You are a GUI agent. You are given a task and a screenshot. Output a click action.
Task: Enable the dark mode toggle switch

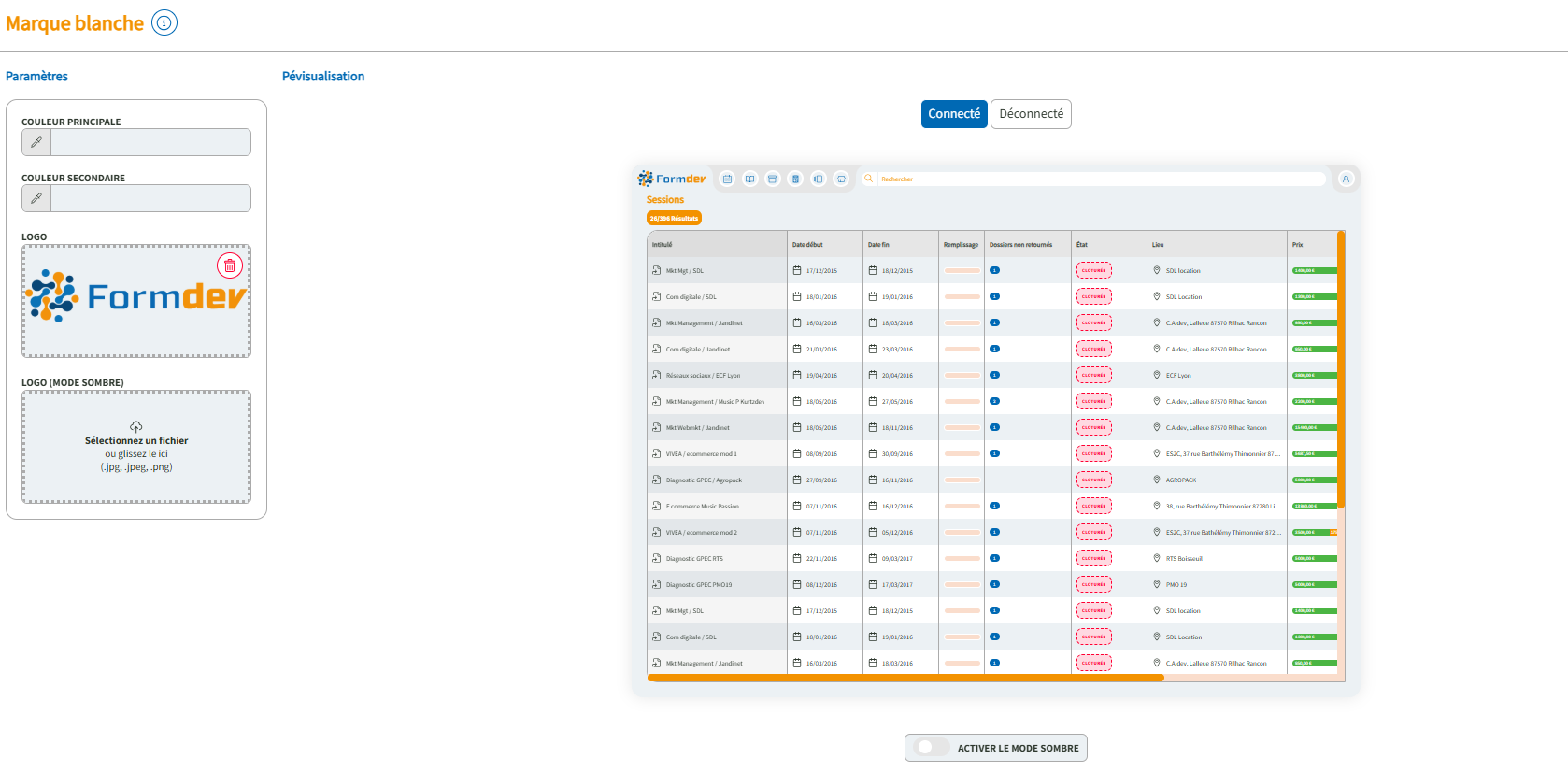[x=929, y=748]
